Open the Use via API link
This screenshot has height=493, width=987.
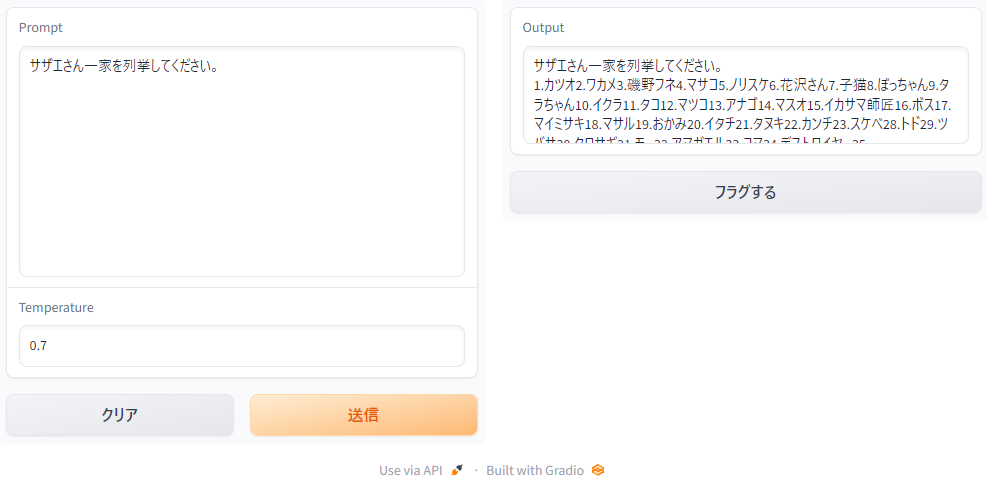(x=410, y=470)
